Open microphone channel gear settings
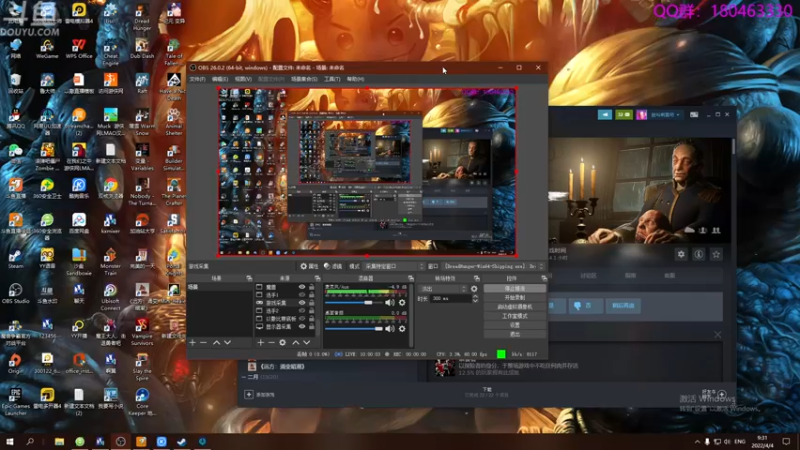800x450 pixels. [x=402, y=303]
